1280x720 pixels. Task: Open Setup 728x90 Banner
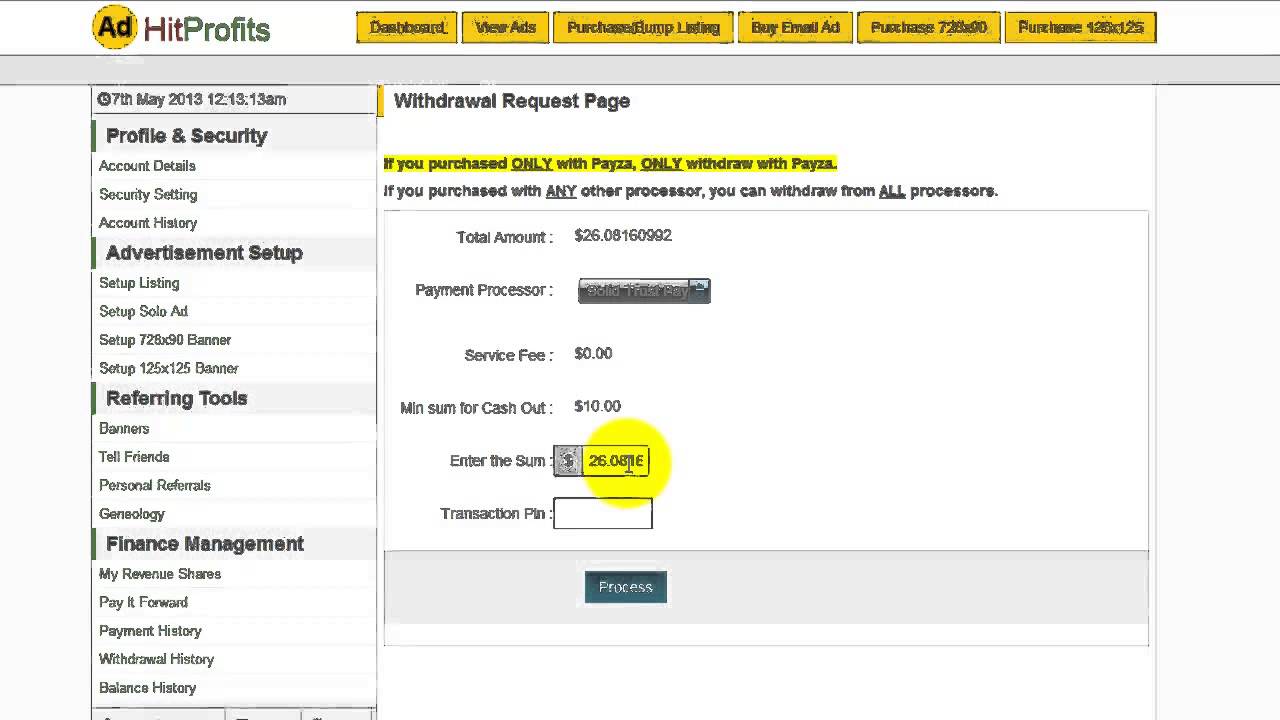pyautogui.click(x=165, y=340)
